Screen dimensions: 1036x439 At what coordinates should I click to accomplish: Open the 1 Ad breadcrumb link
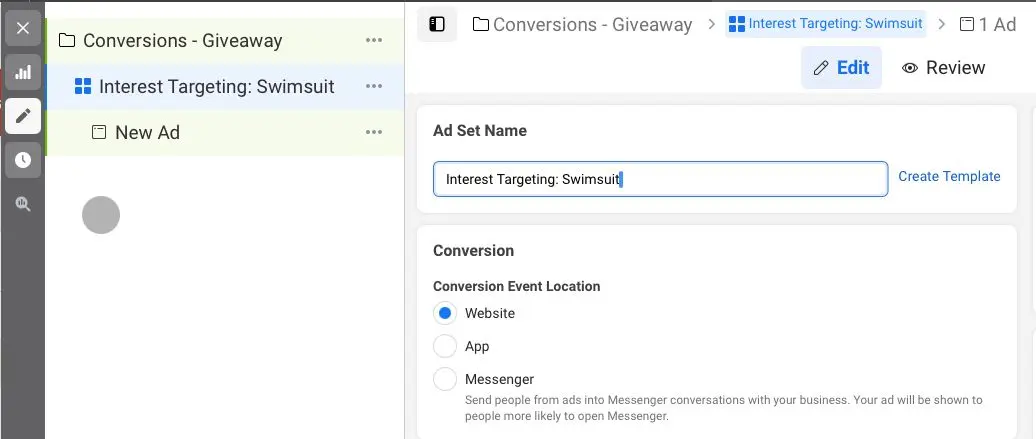988,24
